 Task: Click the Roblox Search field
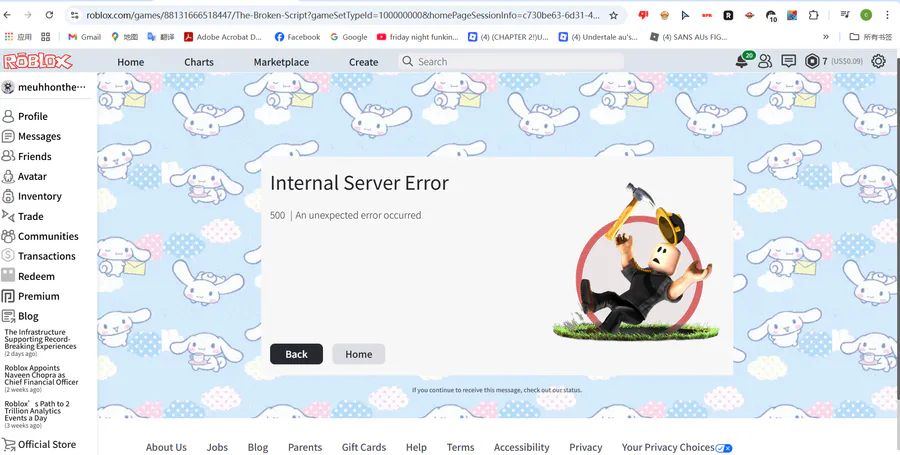pyautogui.click(x=511, y=61)
